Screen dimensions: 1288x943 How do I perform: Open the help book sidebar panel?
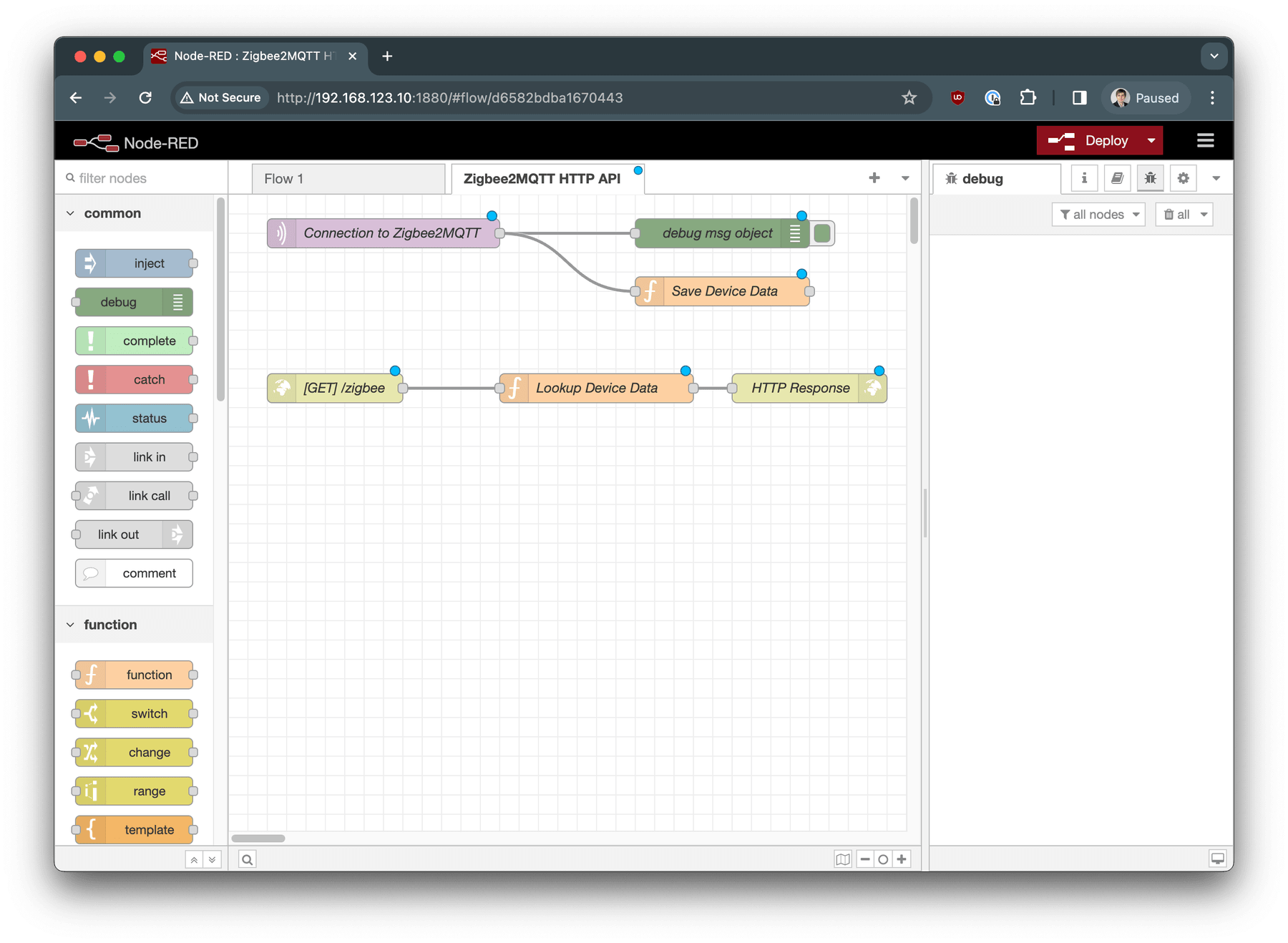(x=1117, y=178)
